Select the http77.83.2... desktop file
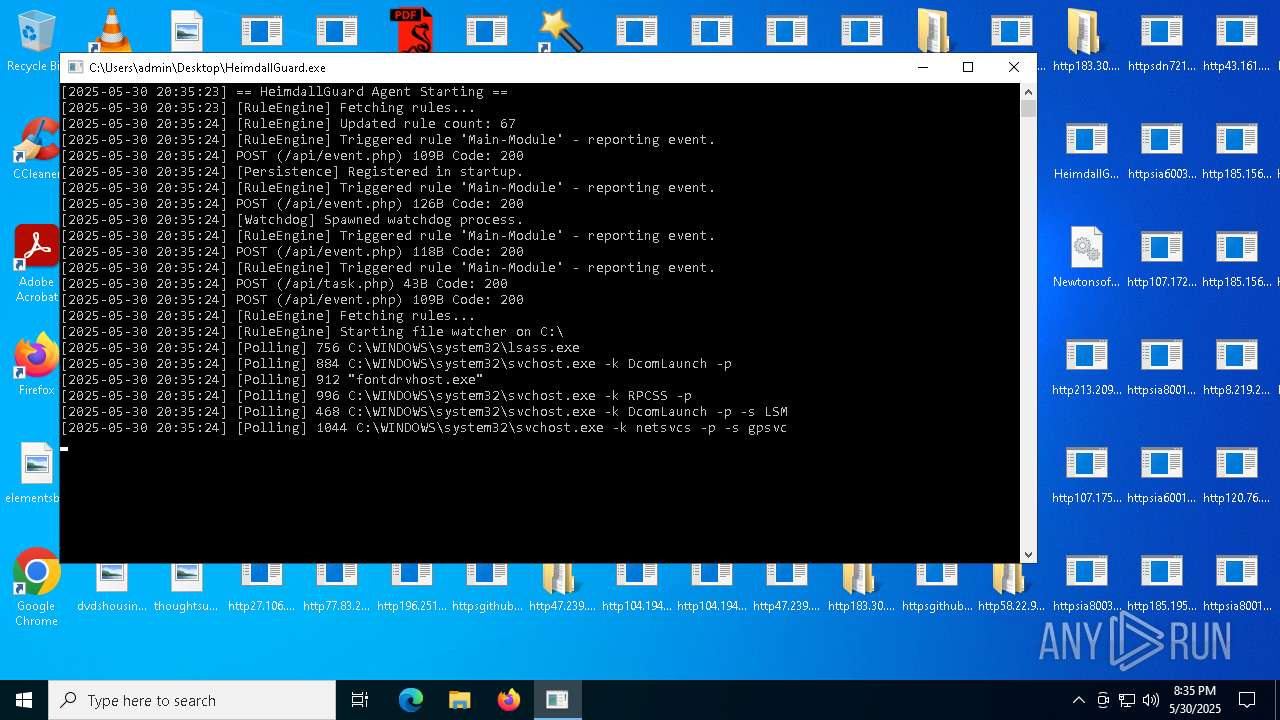This screenshot has height=720, width=1280. pos(337,588)
